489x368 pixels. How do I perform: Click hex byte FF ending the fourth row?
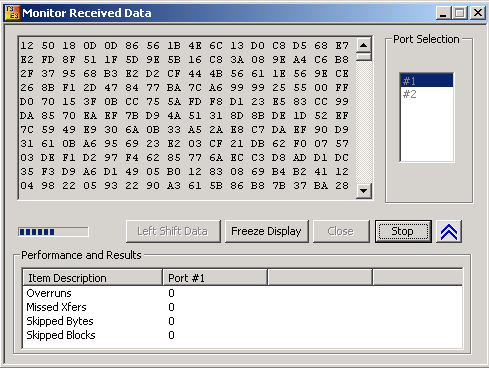(342, 87)
